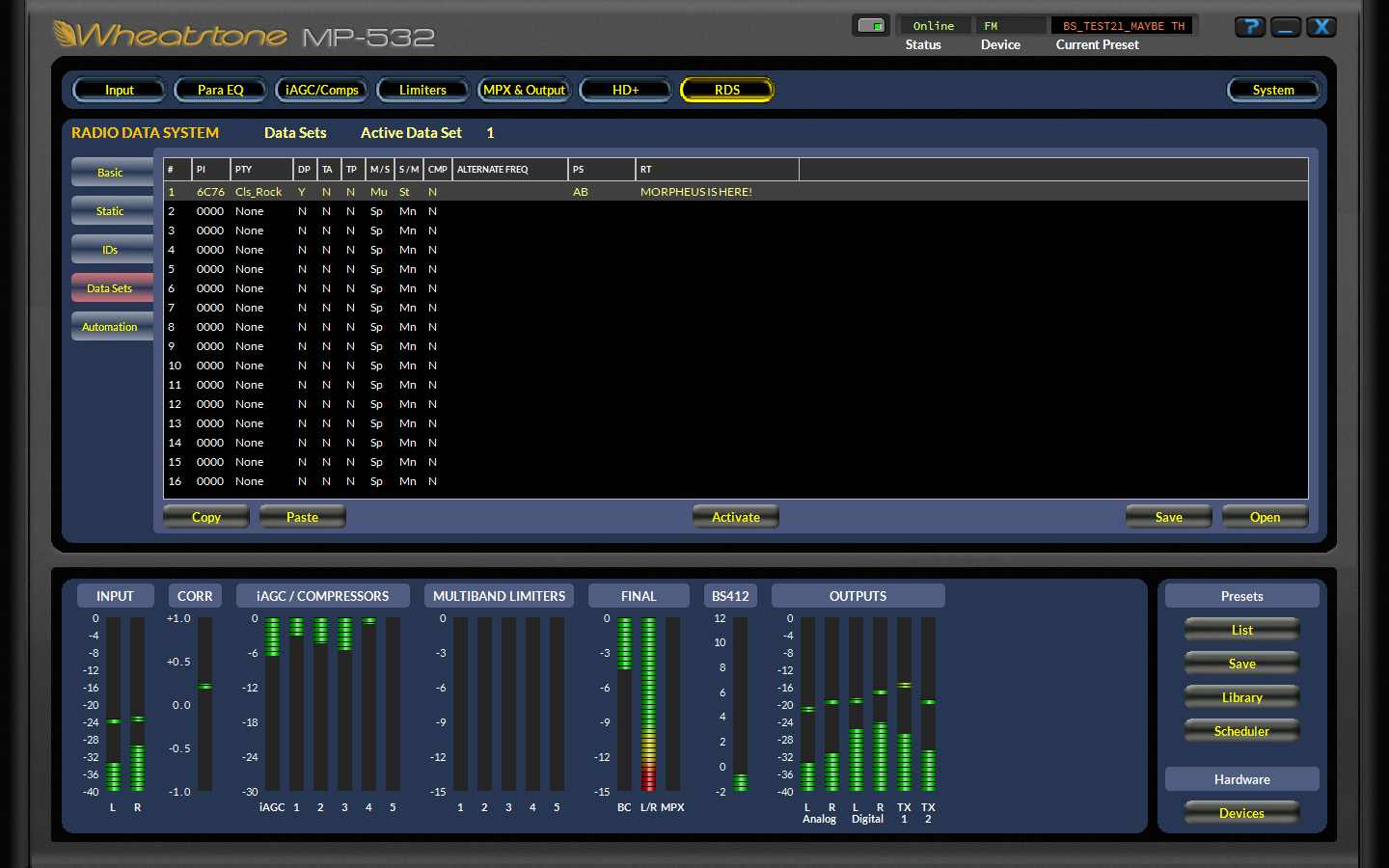Select data set row 13
This screenshot has width=1389, height=868.
pyautogui.click(x=736, y=423)
